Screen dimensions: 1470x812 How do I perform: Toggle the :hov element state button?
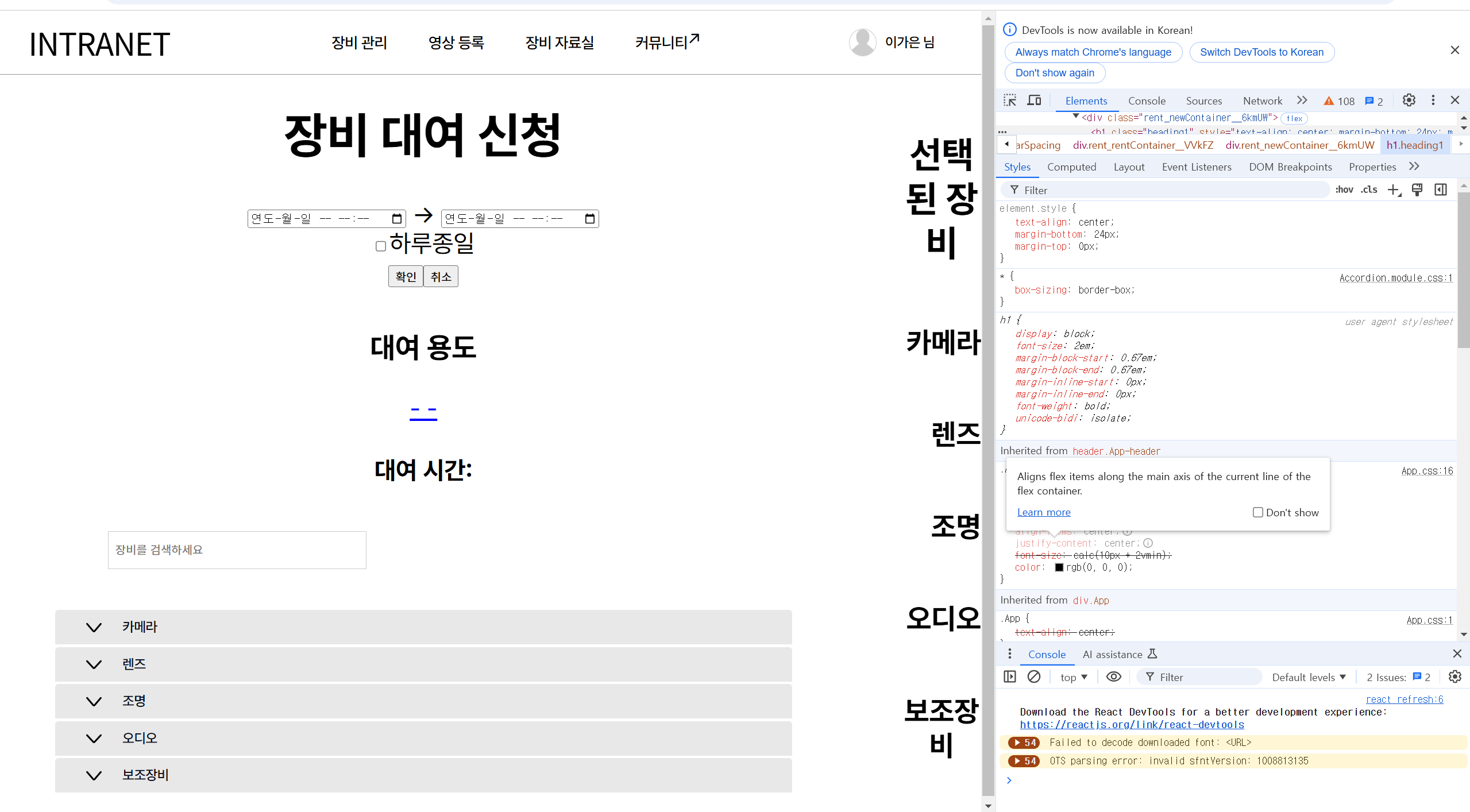click(x=1344, y=190)
